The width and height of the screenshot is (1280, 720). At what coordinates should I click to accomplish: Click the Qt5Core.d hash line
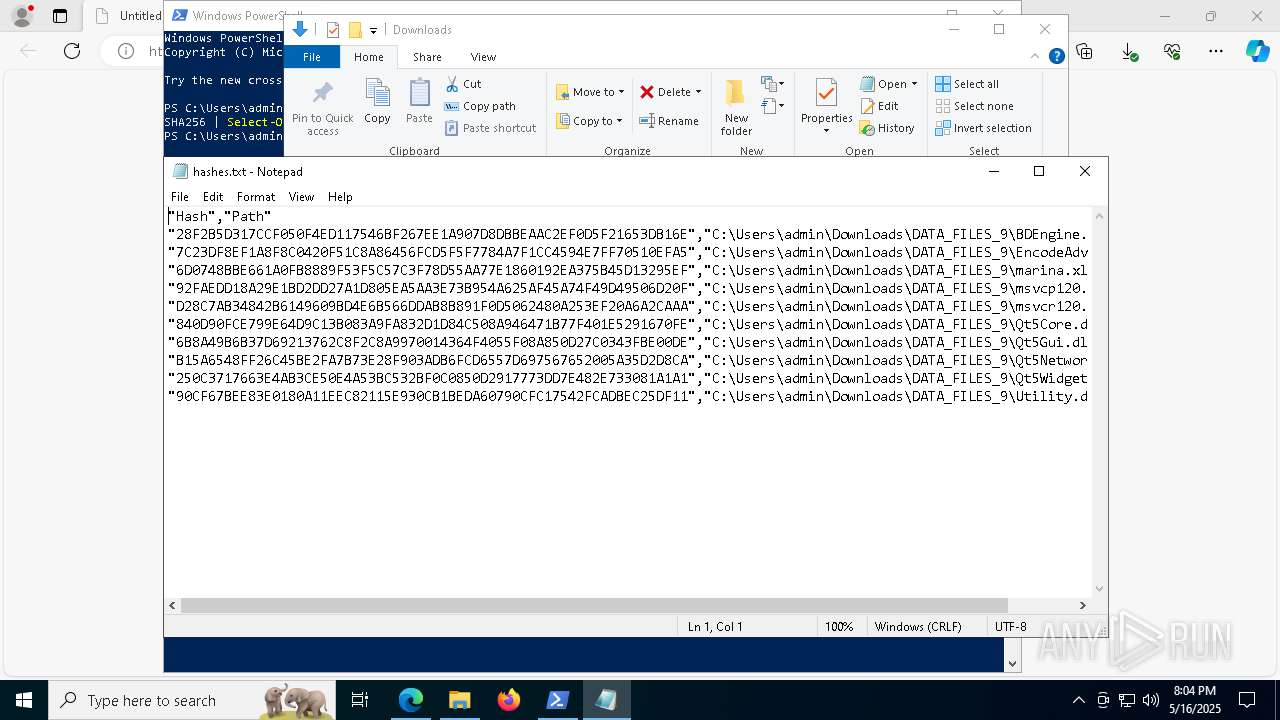point(628,324)
